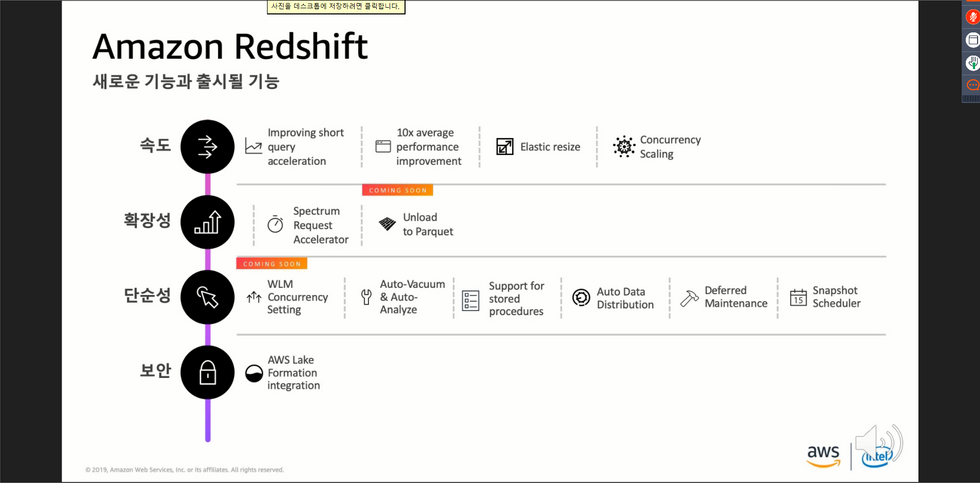
Task: Click Auto Data Distribution text
Action: tap(625, 298)
